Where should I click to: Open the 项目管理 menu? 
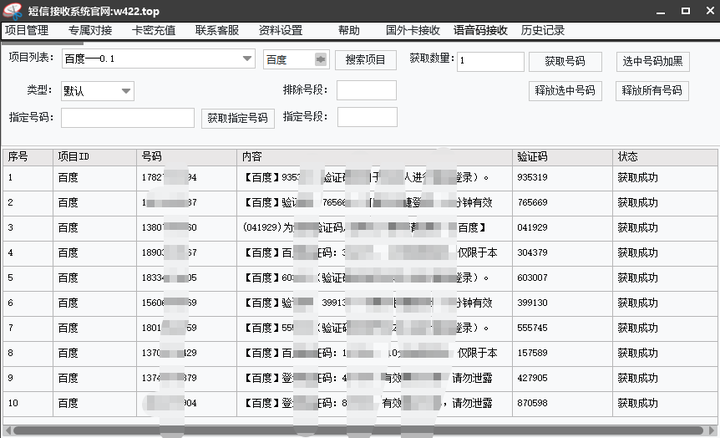27,30
